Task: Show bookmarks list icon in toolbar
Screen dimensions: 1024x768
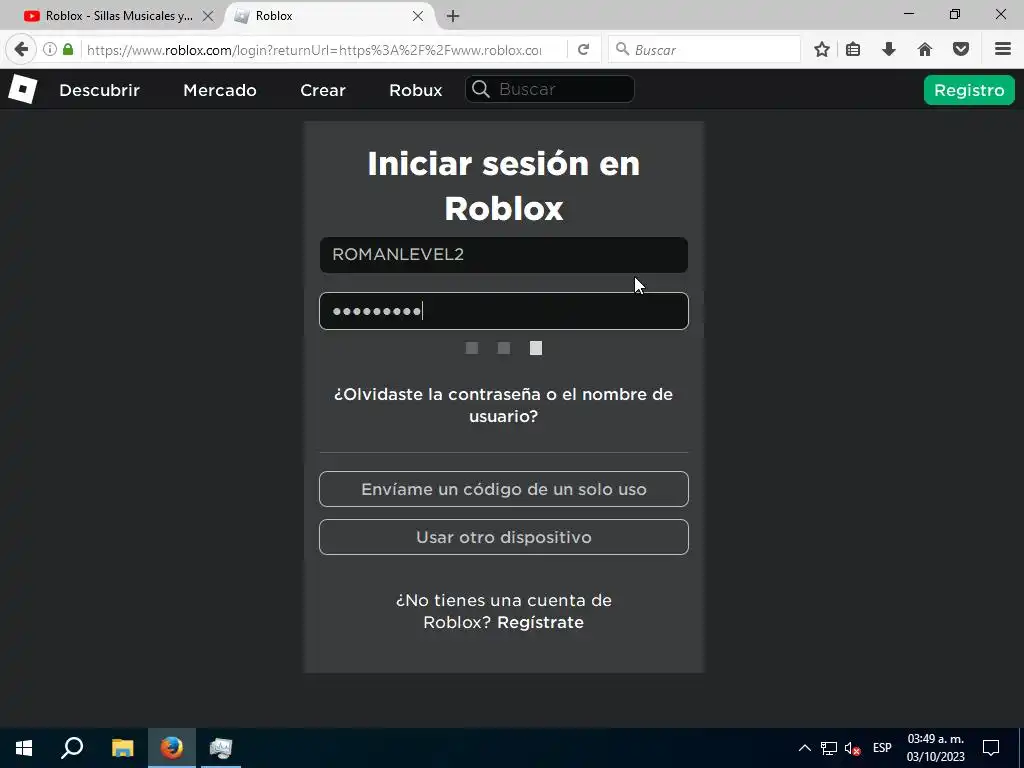Action: click(853, 49)
